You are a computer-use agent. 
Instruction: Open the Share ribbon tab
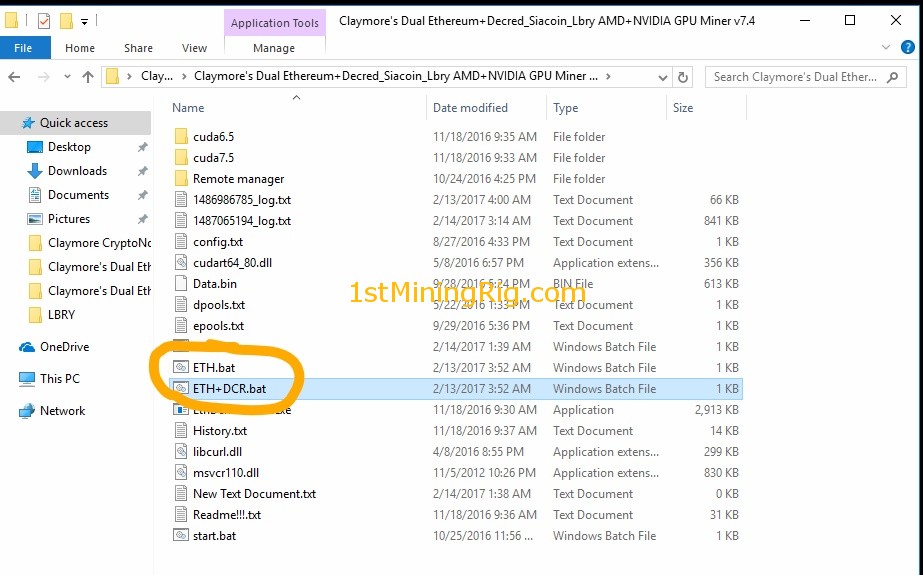[x=138, y=48]
